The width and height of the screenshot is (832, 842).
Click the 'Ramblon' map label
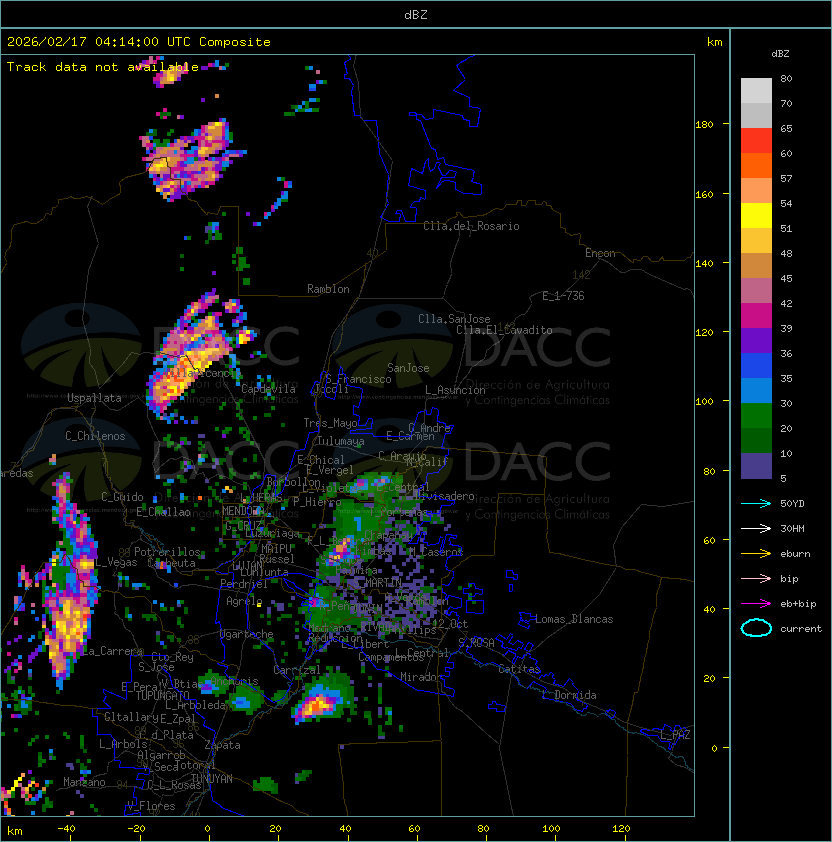click(x=328, y=289)
